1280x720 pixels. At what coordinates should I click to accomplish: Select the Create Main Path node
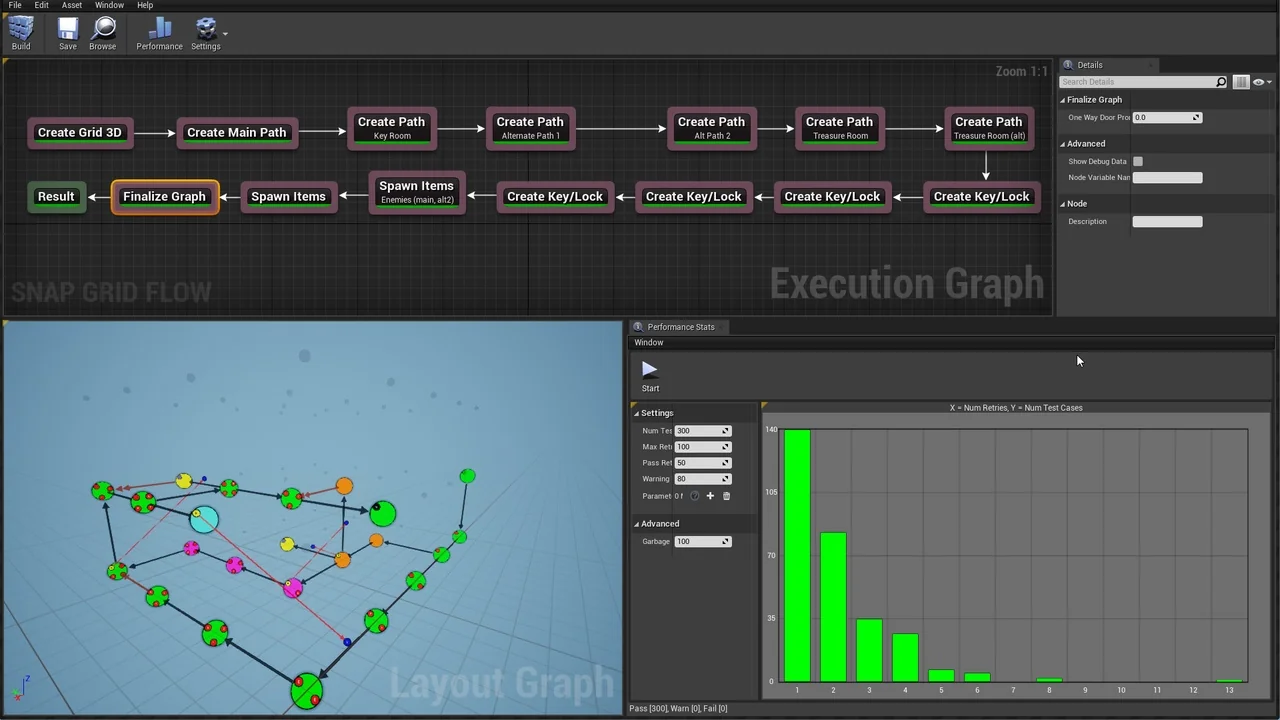tap(236, 133)
